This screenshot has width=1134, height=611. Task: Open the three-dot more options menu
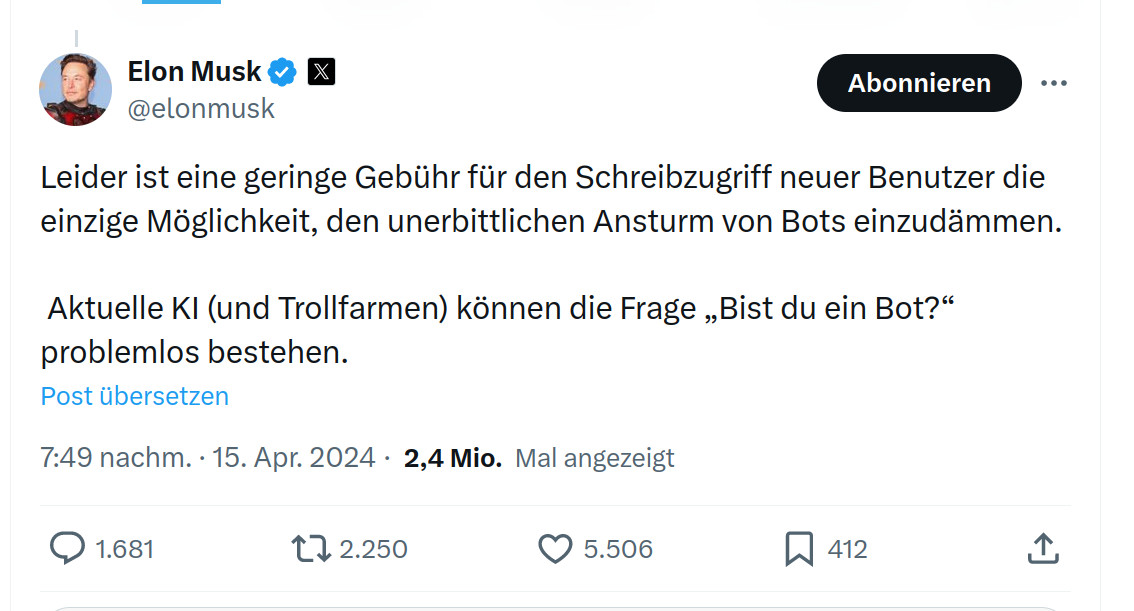tap(1055, 84)
